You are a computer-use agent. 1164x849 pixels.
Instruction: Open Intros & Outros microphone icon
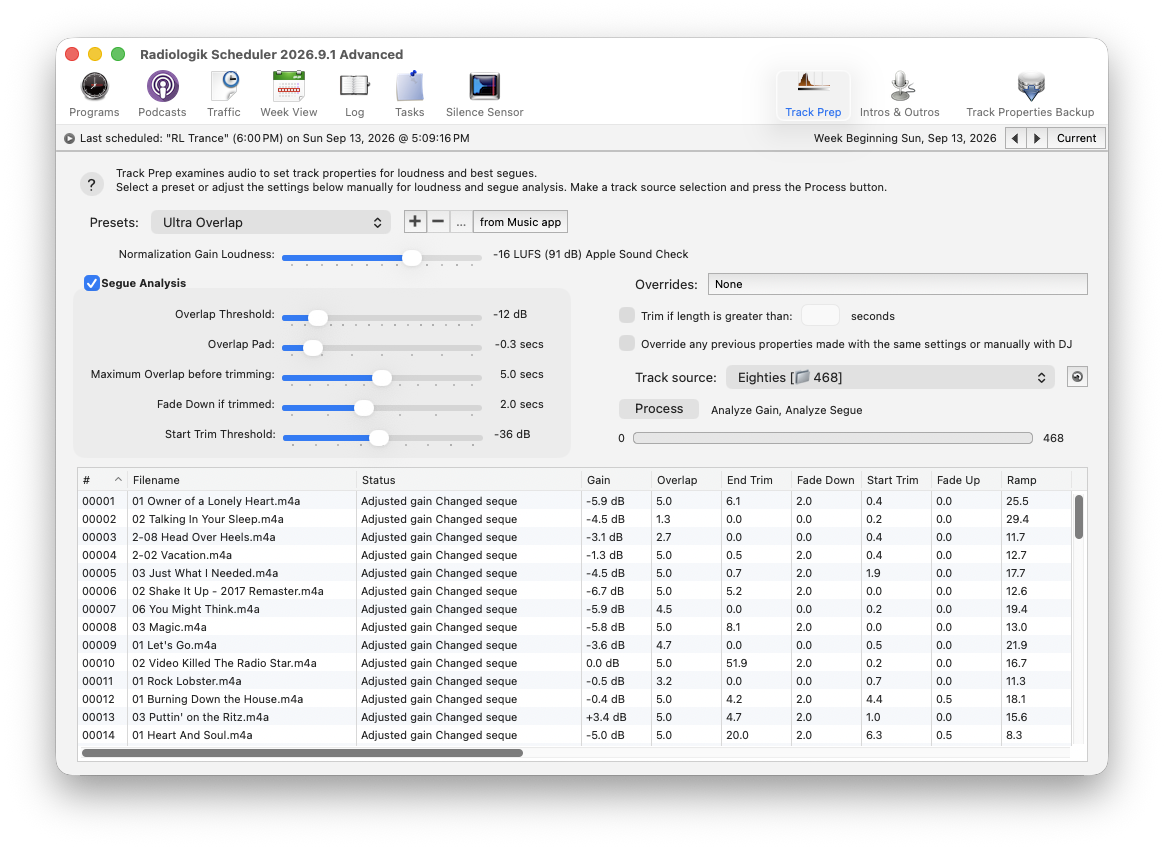[x=900, y=94]
